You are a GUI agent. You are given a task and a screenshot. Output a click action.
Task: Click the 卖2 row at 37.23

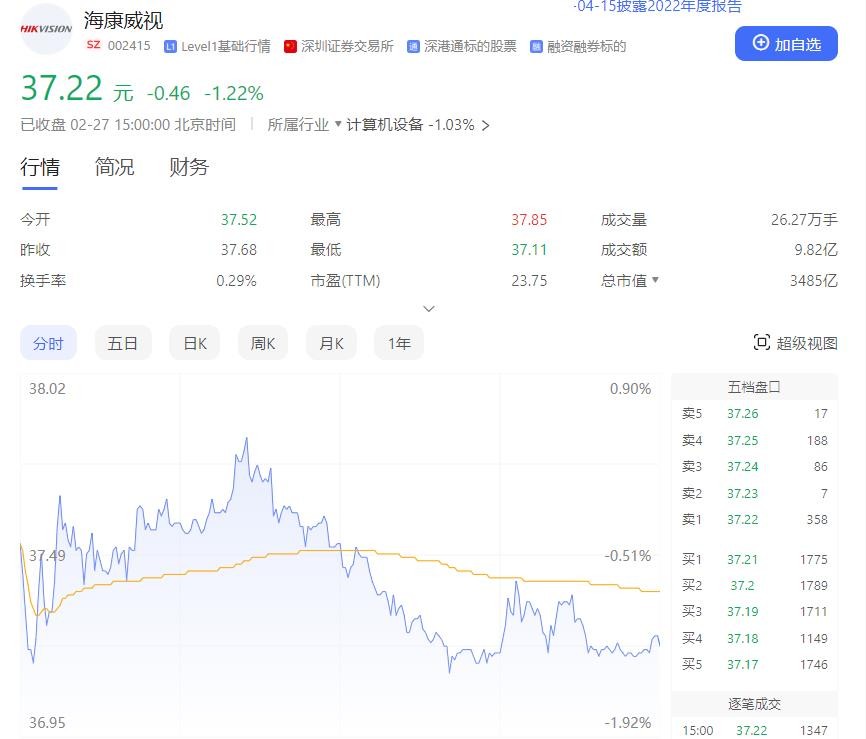pos(754,493)
